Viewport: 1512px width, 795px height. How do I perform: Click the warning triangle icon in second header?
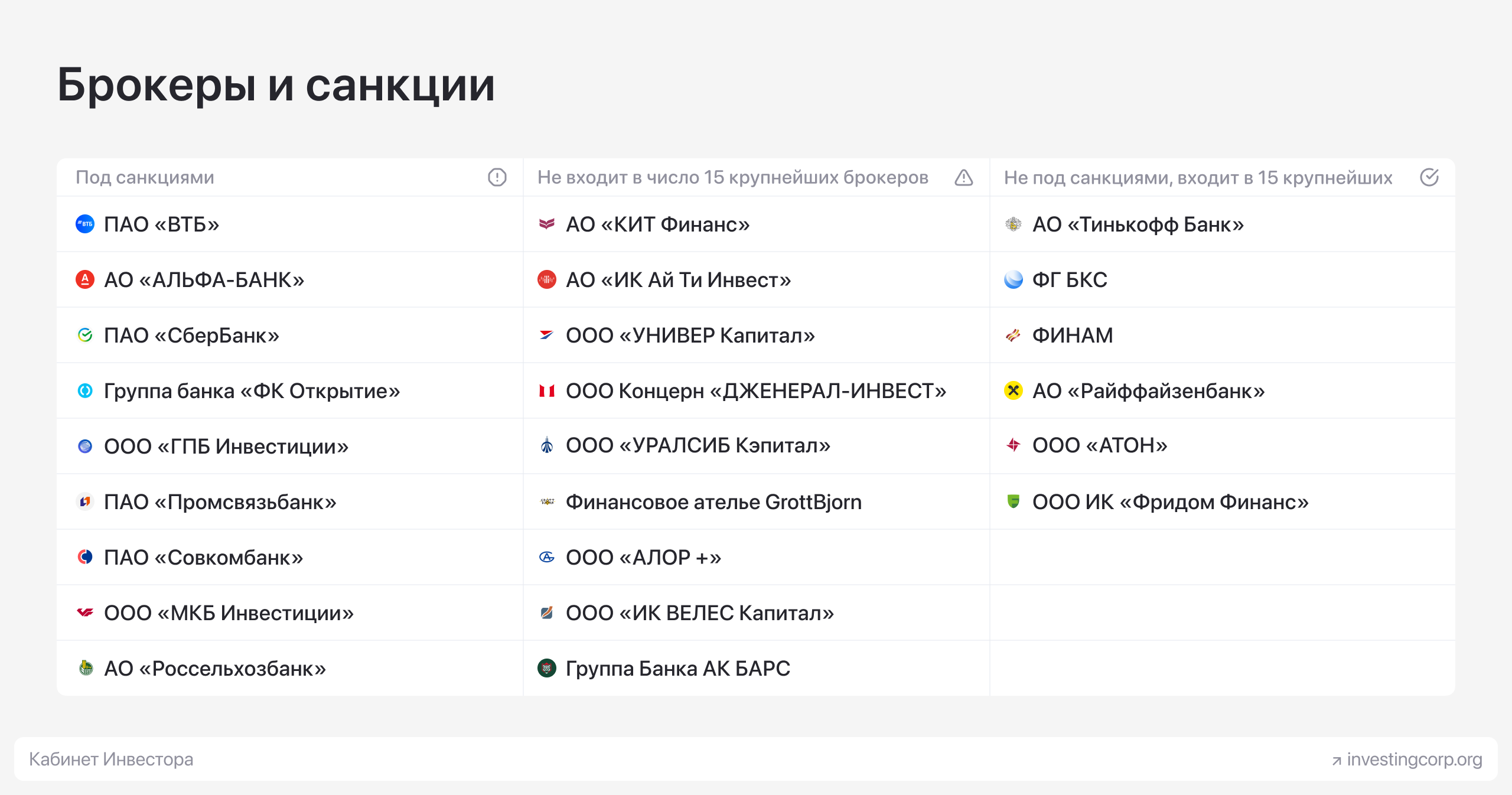coord(964,177)
